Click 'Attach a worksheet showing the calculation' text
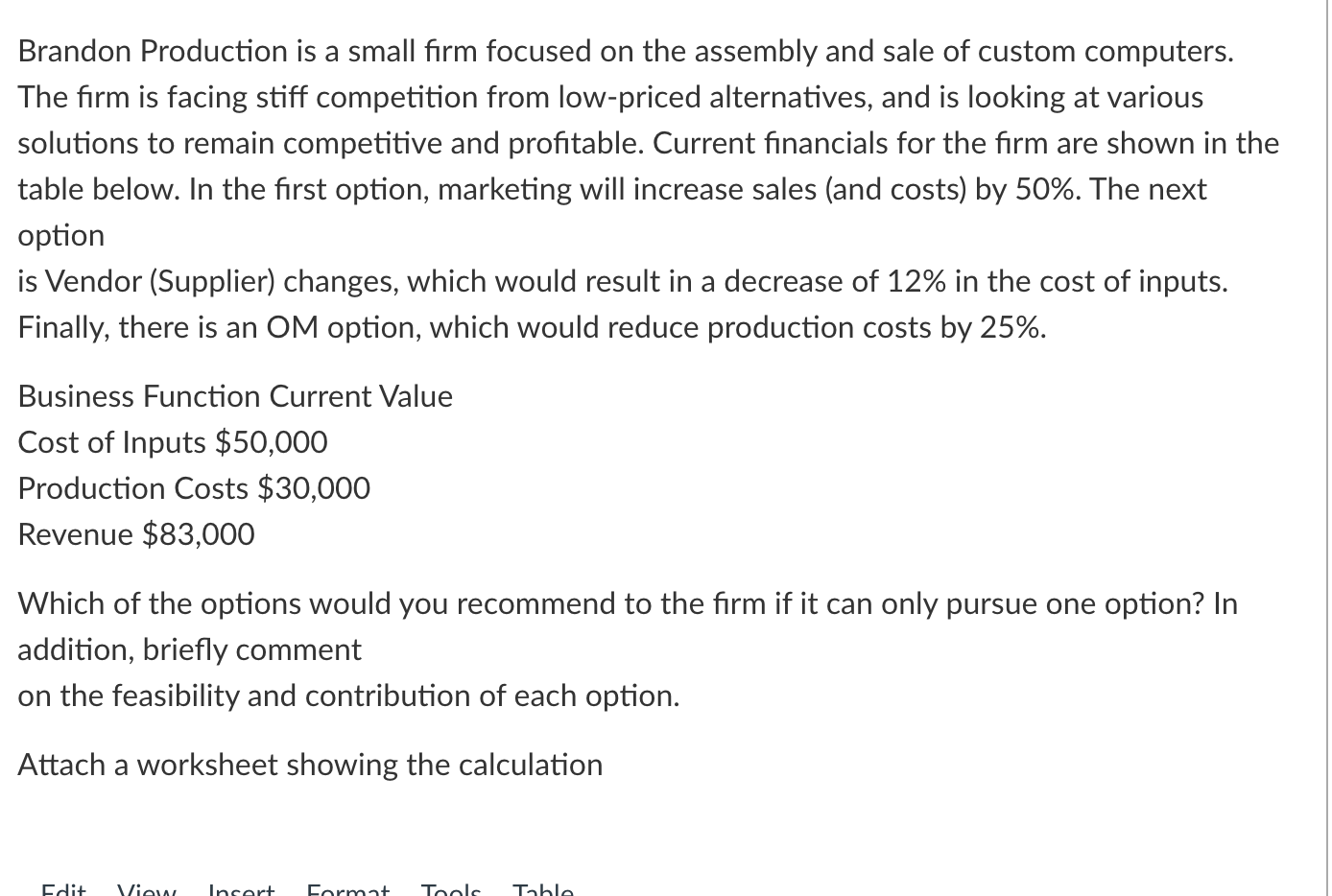Image resolution: width=1332 pixels, height=896 pixels. pyautogui.click(x=310, y=765)
